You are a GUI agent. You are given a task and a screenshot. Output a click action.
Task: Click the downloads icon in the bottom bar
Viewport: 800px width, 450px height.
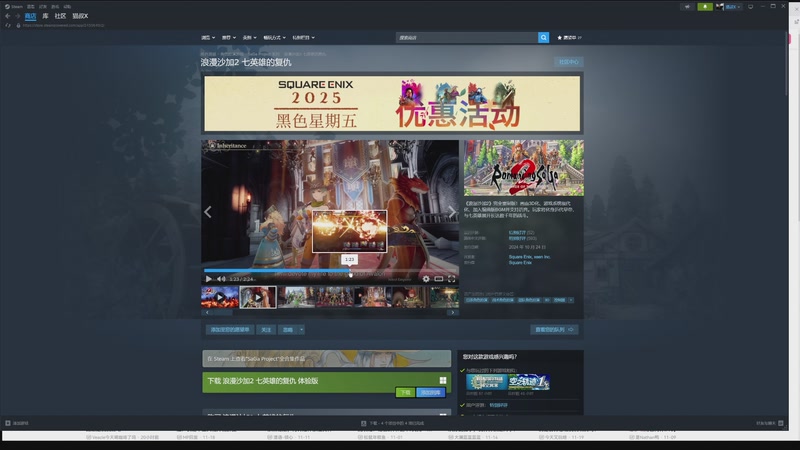coord(363,423)
